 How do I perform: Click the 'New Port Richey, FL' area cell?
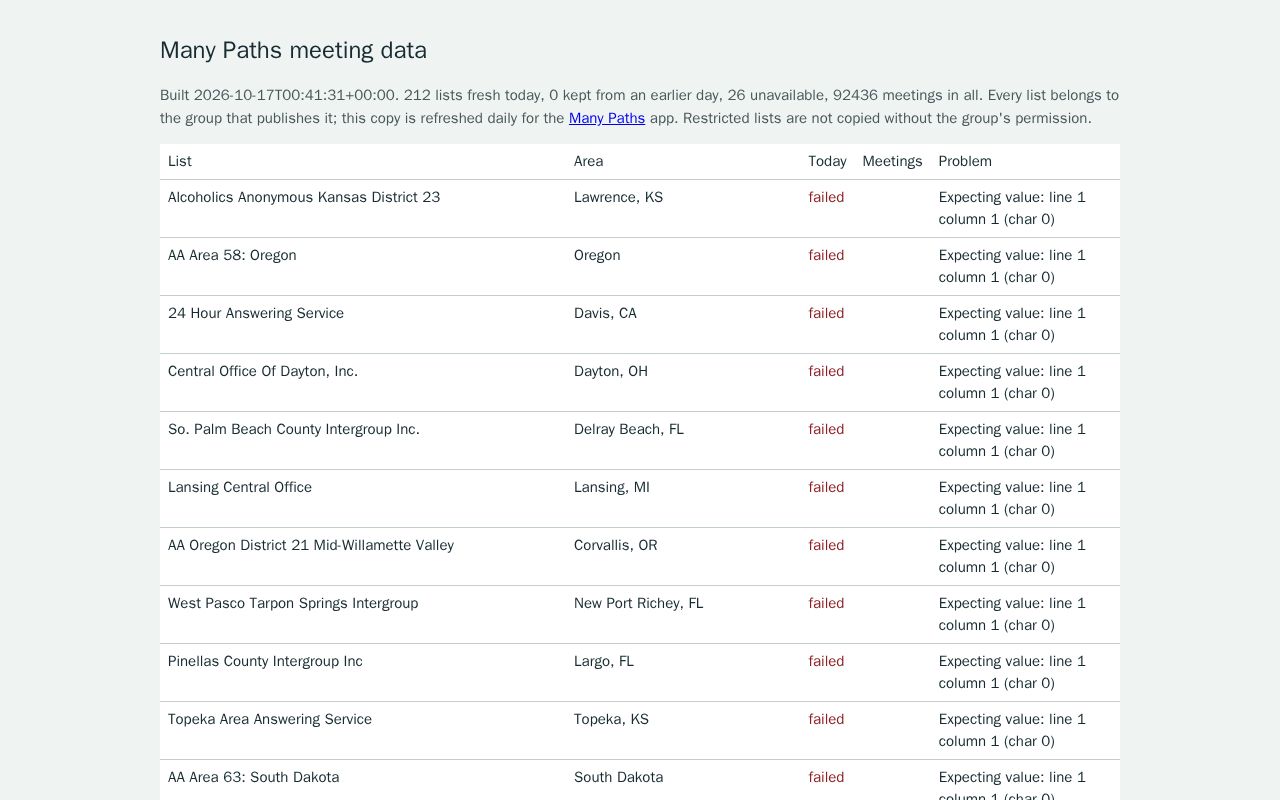tap(639, 603)
